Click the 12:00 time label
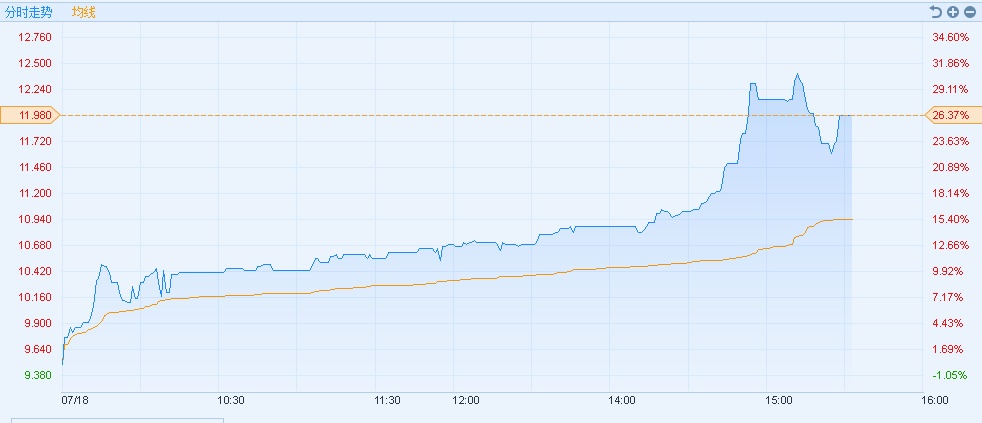982x423 pixels. click(466, 400)
